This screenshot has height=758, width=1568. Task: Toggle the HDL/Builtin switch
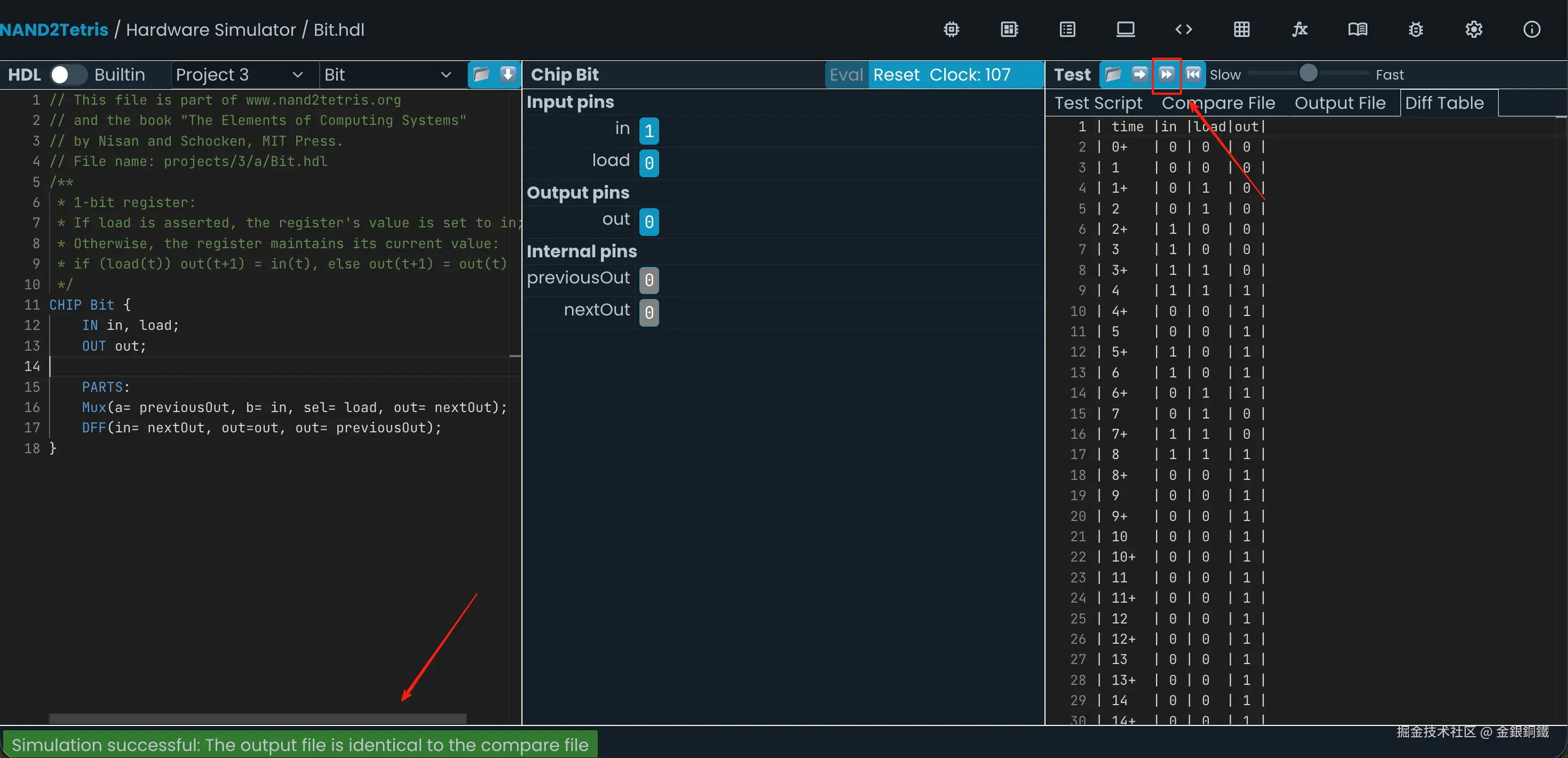(x=68, y=74)
